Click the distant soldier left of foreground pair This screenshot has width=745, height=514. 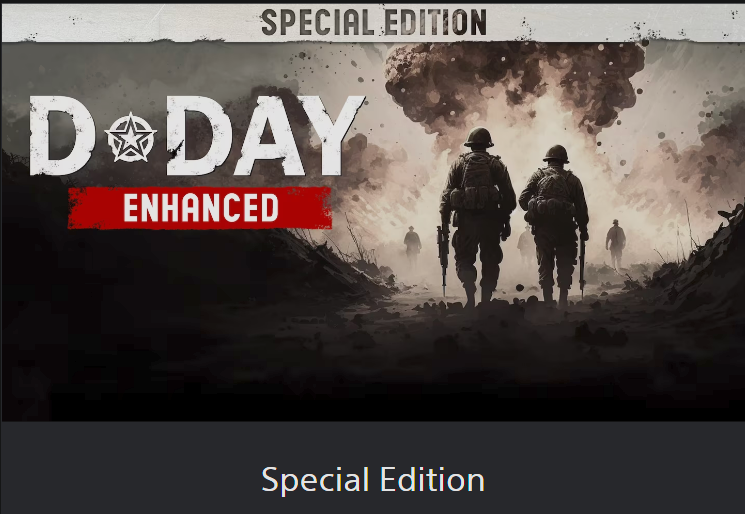(x=412, y=246)
